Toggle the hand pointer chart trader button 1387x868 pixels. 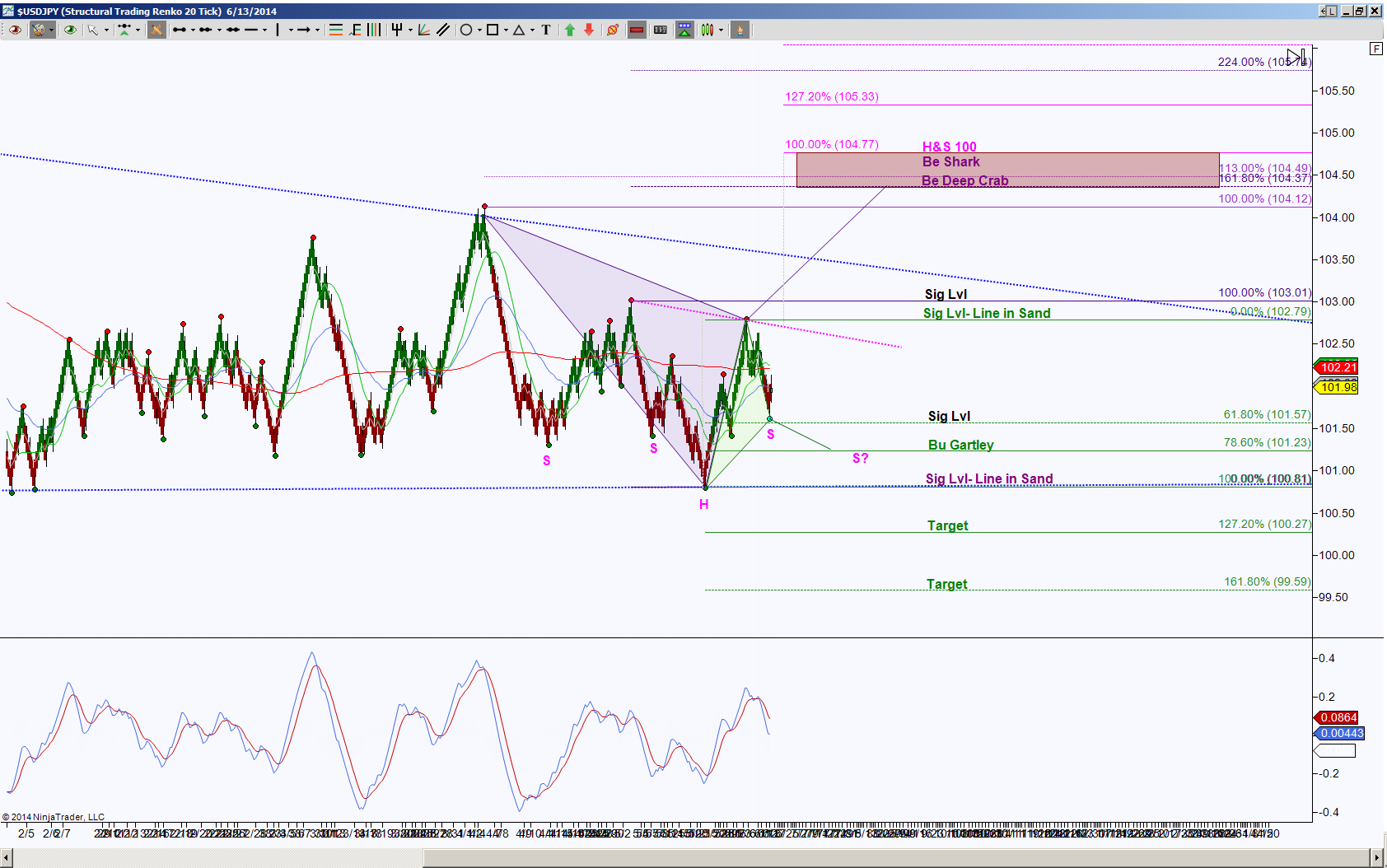(x=740, y=30)
